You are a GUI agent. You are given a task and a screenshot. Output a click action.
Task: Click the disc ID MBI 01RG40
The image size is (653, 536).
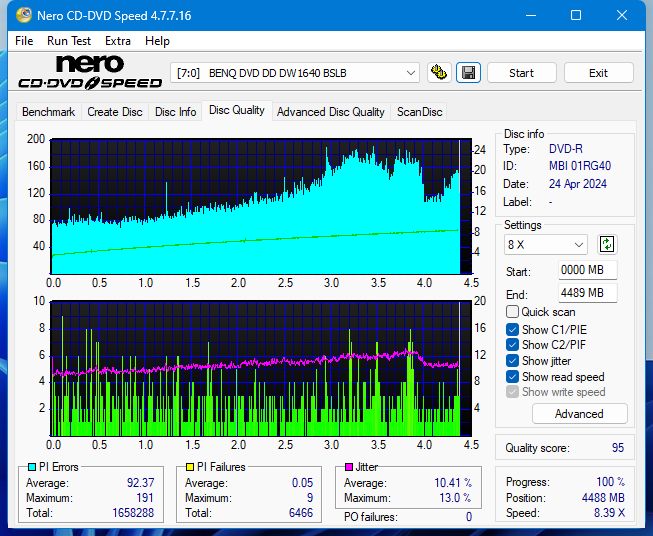tap(580, 166)
